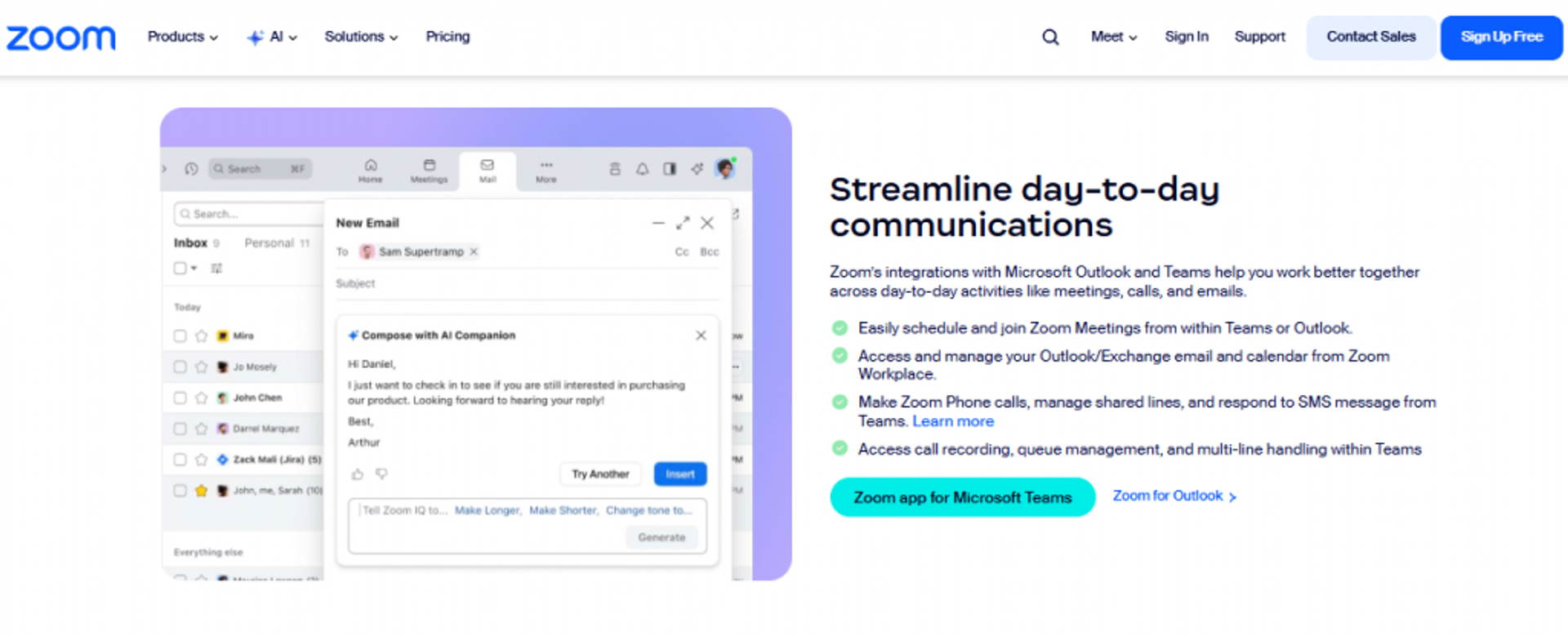Click the top Search field with ⌘F
The image size is (1568, 635).
click(x=260, y=169)
